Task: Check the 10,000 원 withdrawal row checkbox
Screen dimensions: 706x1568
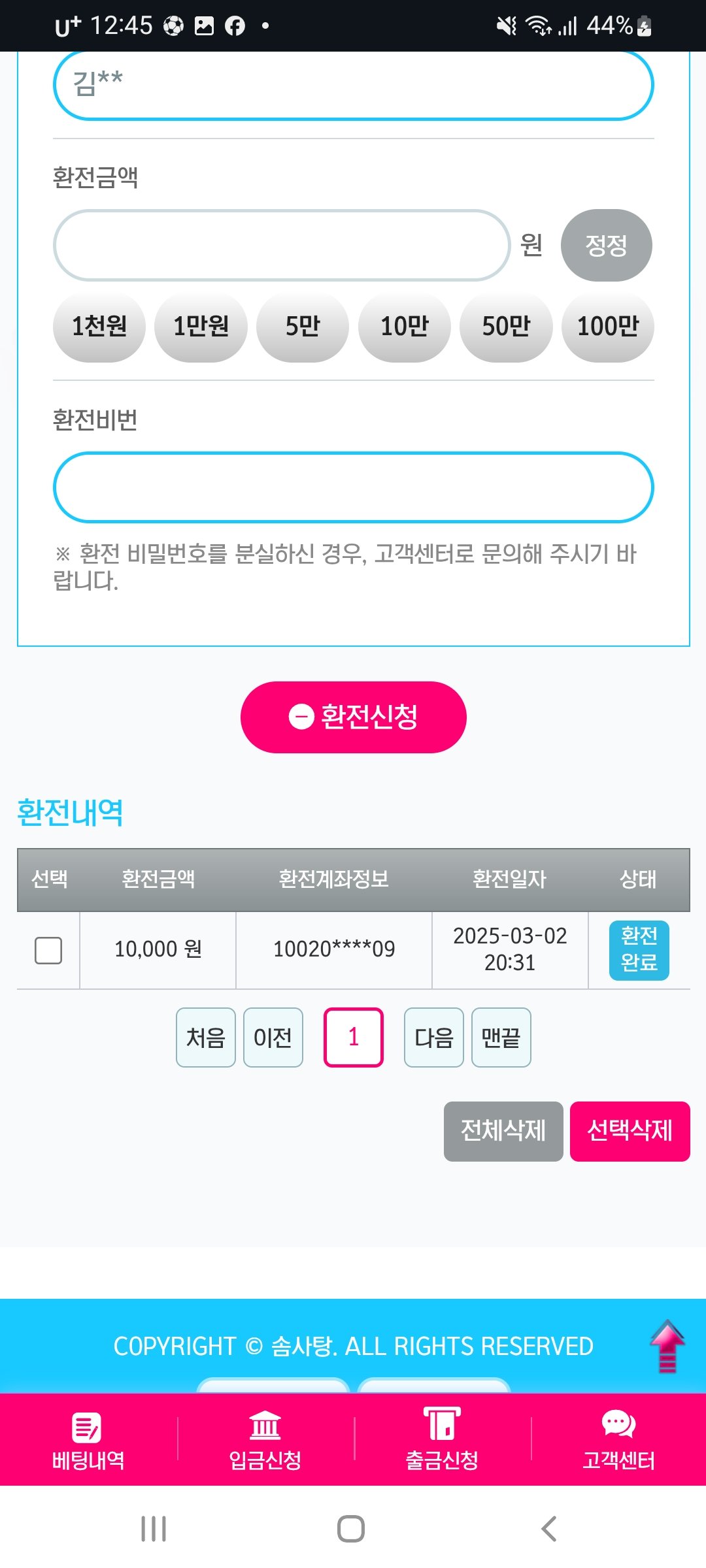Action: tap(48, 950)
